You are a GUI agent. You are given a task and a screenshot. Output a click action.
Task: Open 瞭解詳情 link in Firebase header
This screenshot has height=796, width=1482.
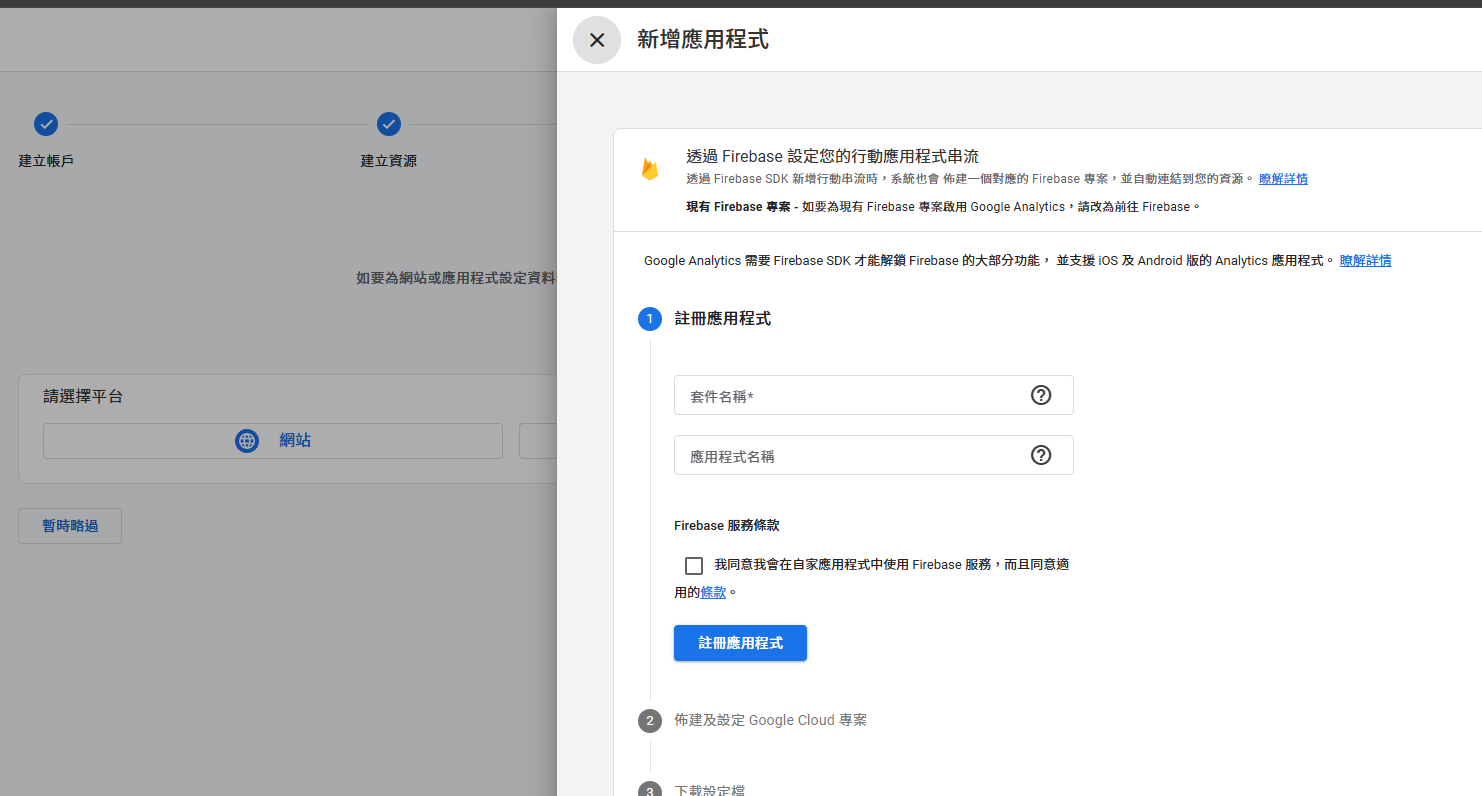click(x=1283, y=179)
